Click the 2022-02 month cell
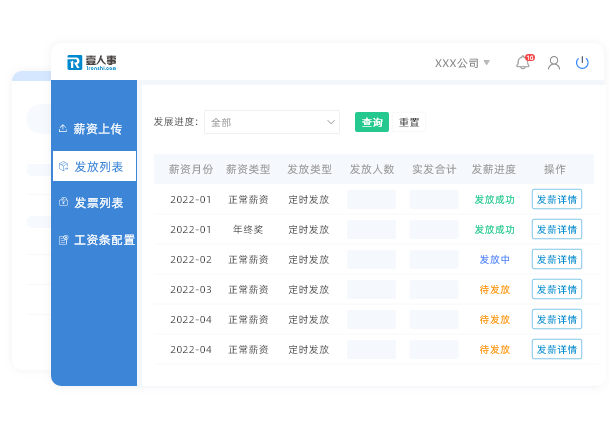The image size is (610, 430). (191, 260)
